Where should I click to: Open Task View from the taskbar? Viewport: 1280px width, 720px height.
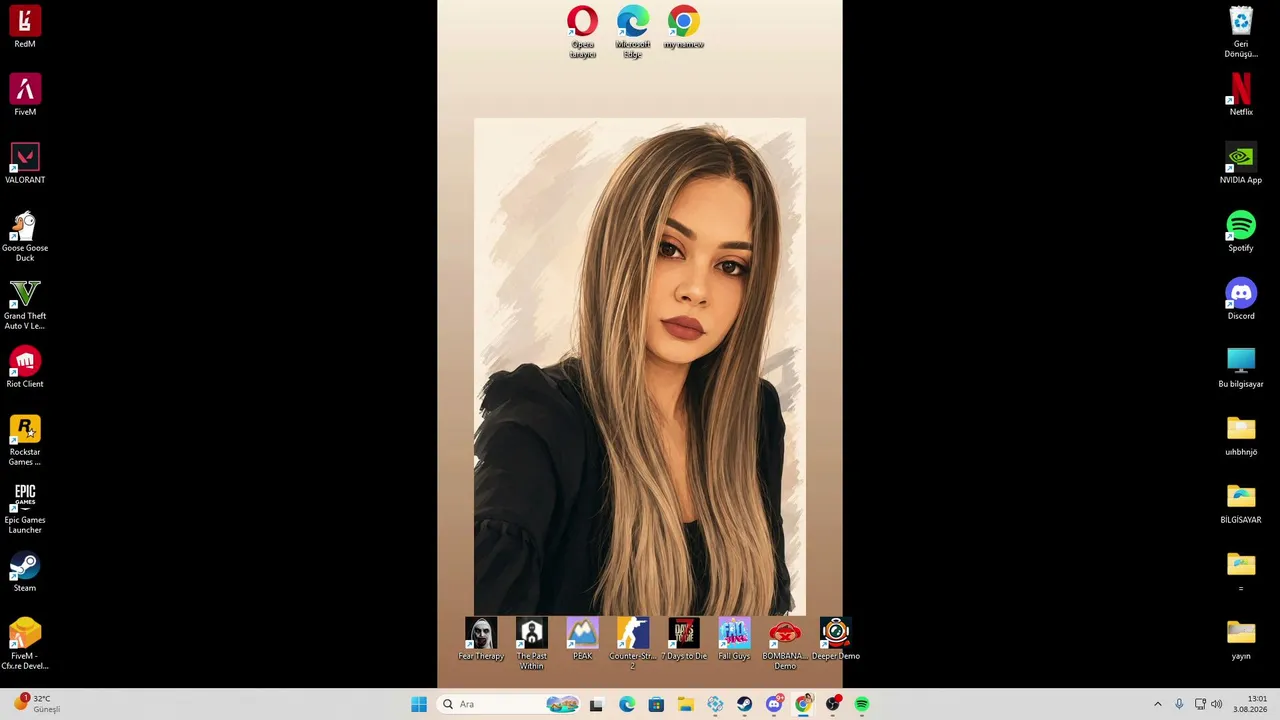pos(596,704)
